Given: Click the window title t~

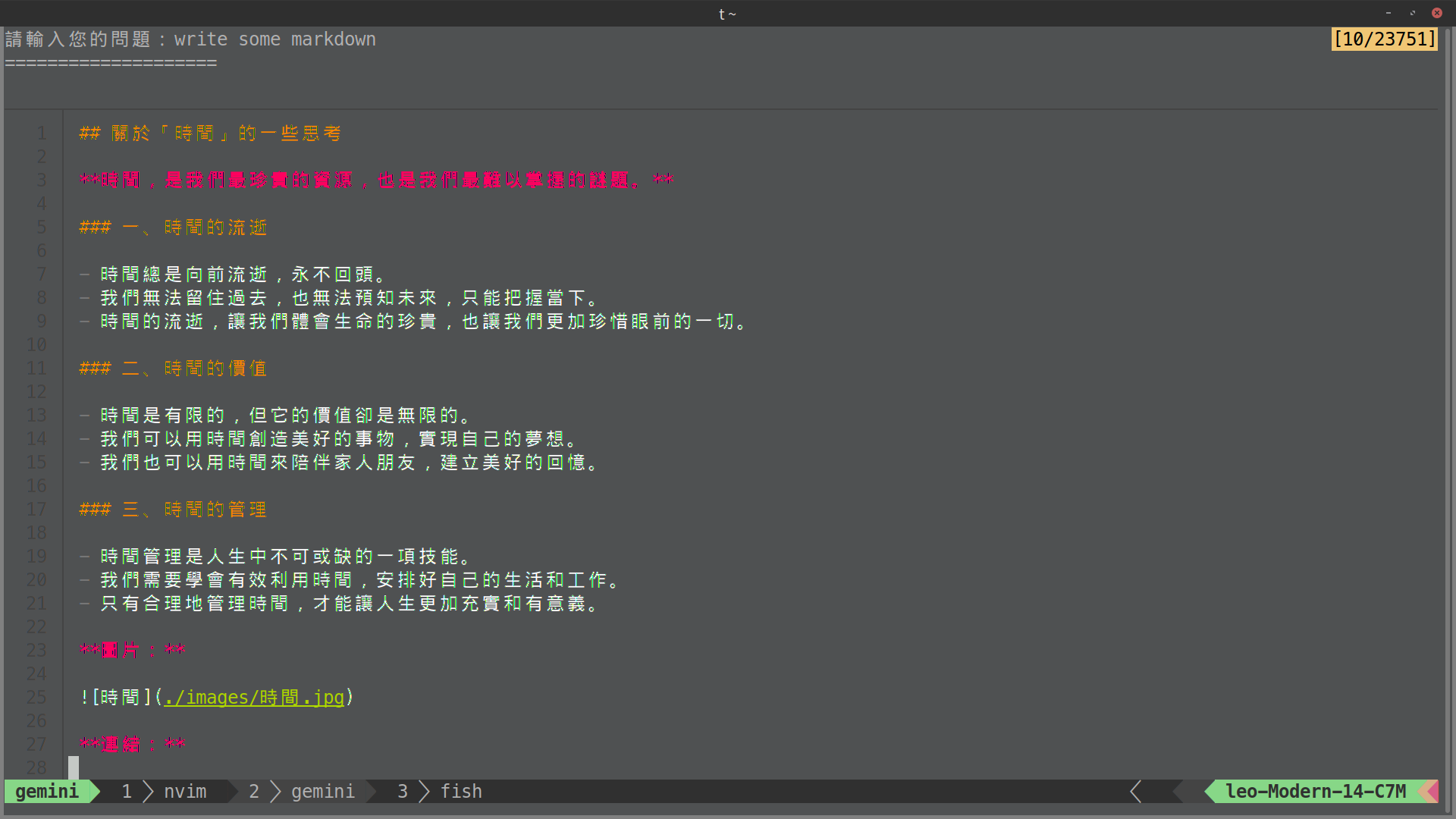Looking at the screenshot, I should (x=727, y=14).
